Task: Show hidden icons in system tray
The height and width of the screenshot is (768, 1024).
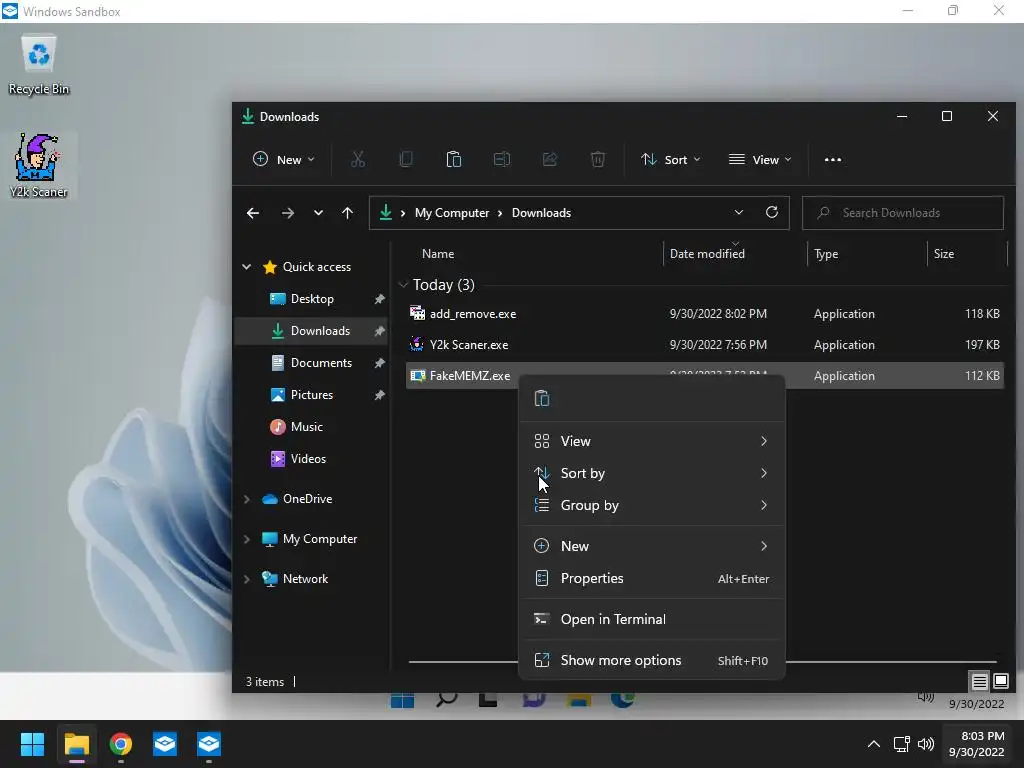Action: pyautogui.click(x=874, y=744)
